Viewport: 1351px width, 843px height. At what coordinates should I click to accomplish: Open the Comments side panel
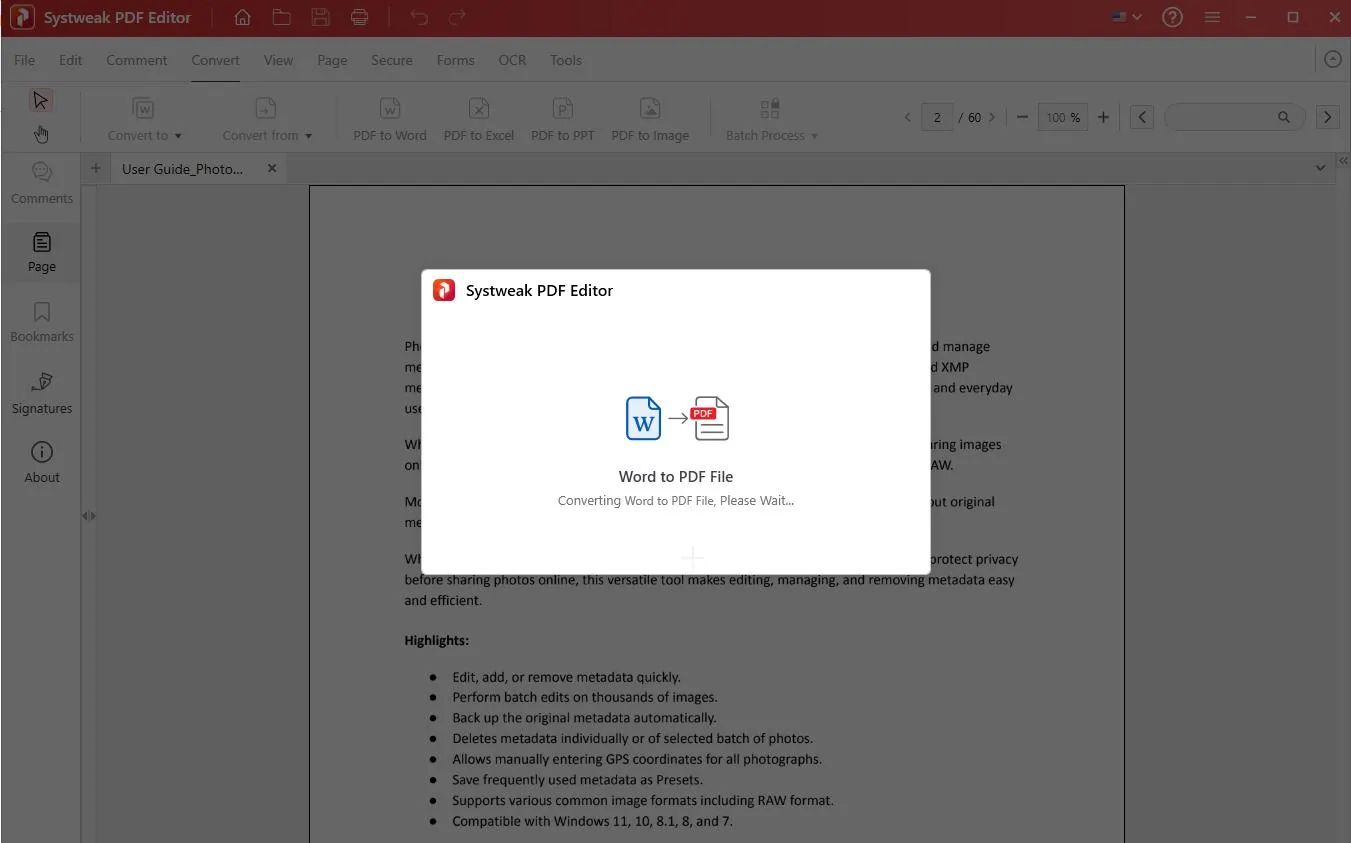(42, 183)
